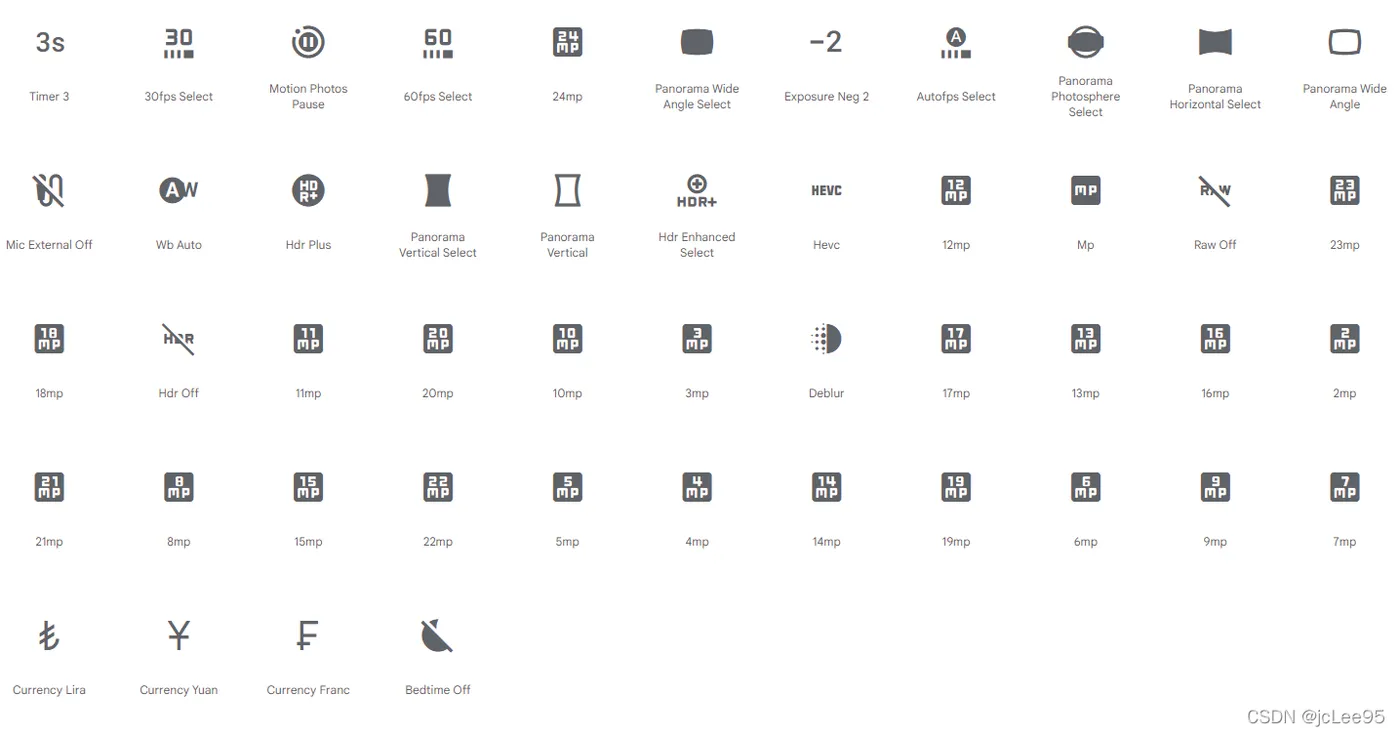Select the 24mp icon
The width and height of the screenshot is (1400, 736).
[x=567, y=42]
